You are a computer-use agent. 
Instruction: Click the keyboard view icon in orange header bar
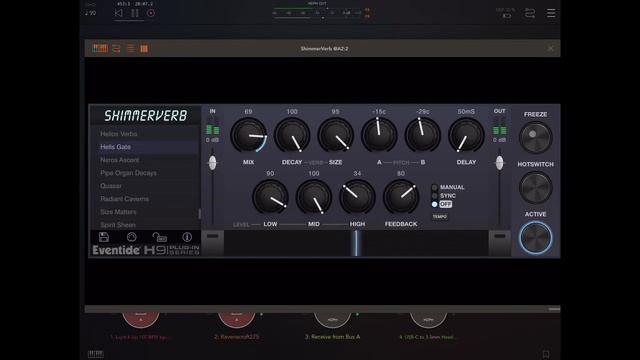[x=100, y=48]
